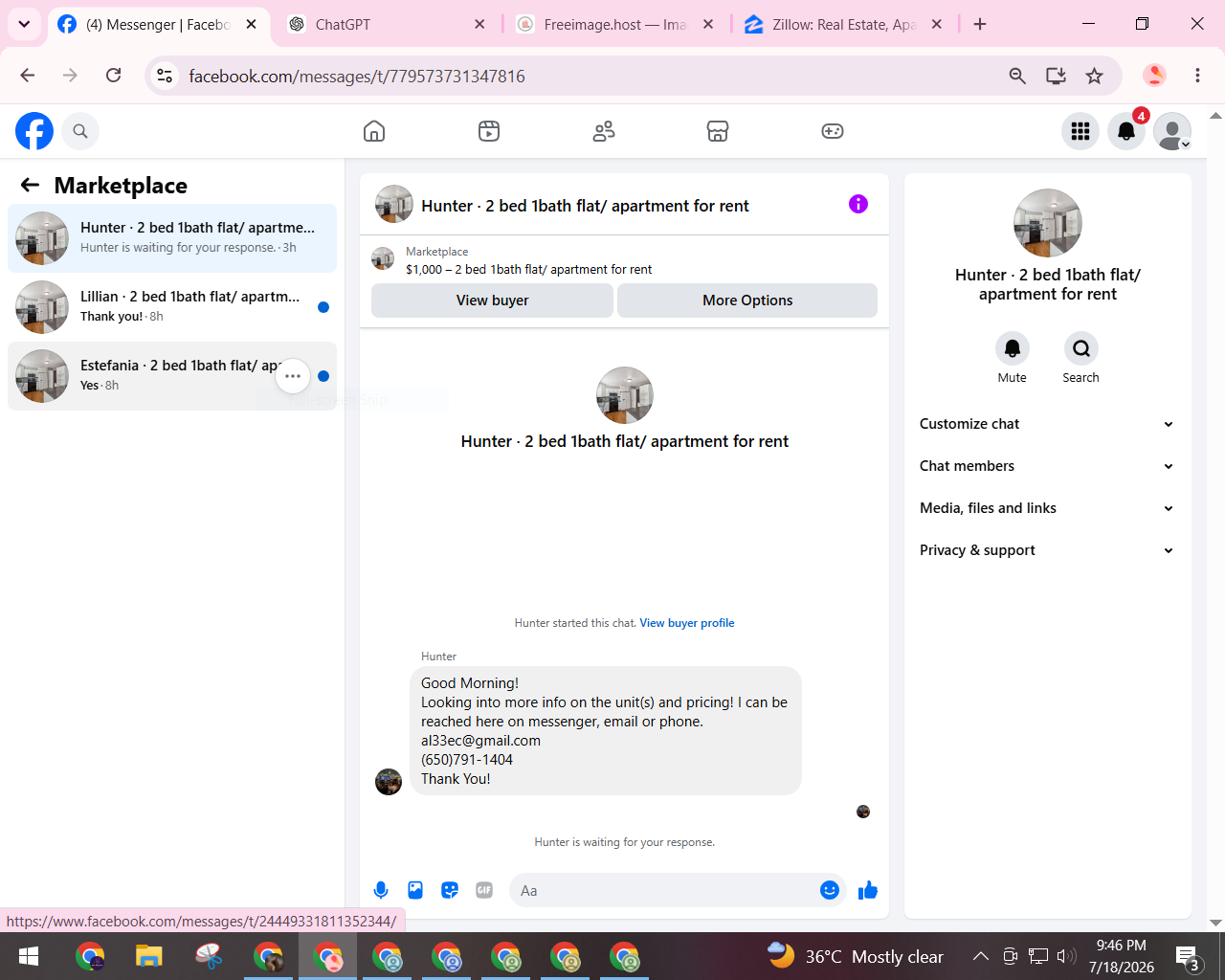Open the Snipping Tool on taskbar
Image resolution: width=1225 pixels, height=980 pixels.
[209, 956]
